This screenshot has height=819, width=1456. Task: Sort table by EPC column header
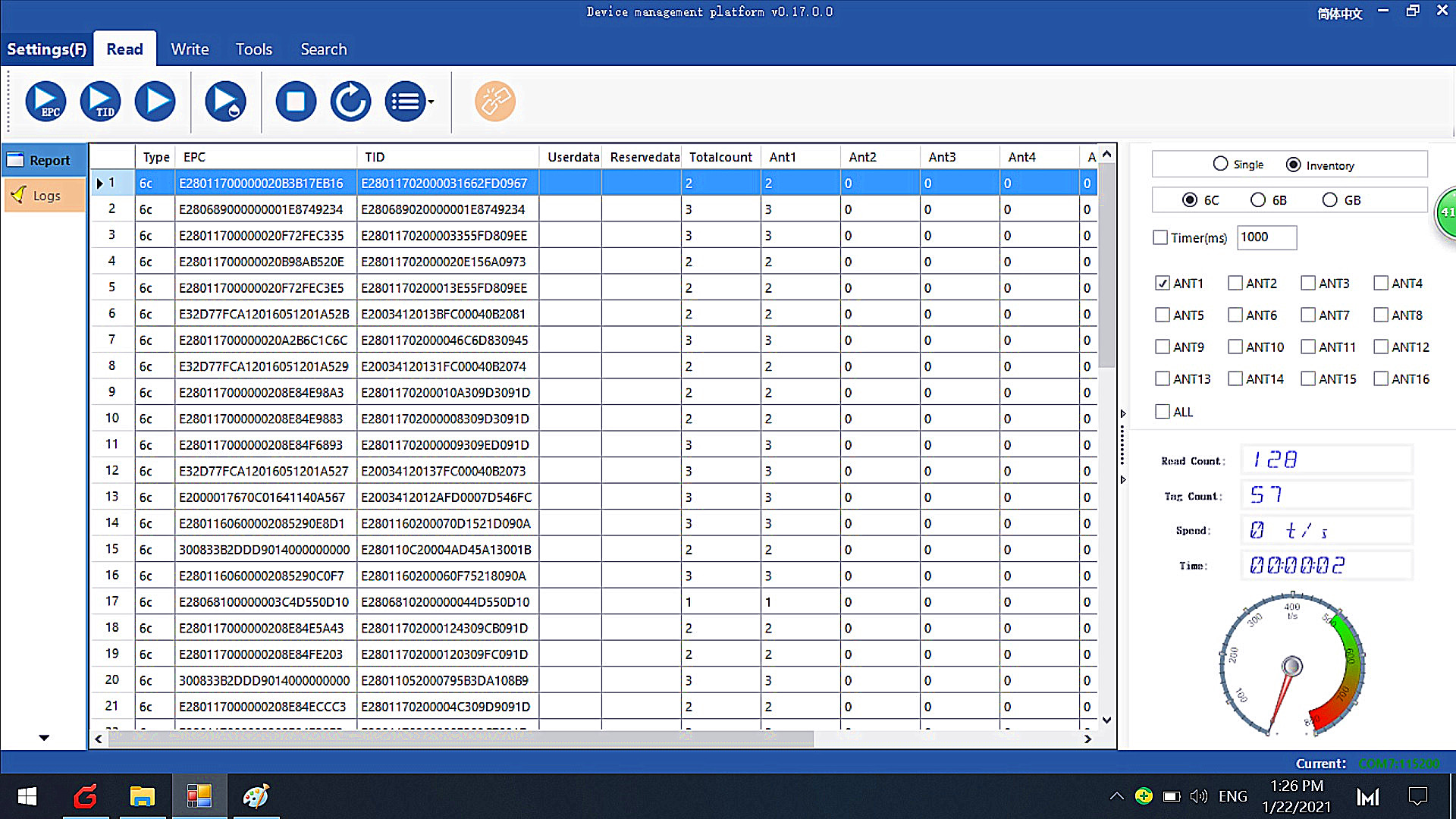pos(265,157)
